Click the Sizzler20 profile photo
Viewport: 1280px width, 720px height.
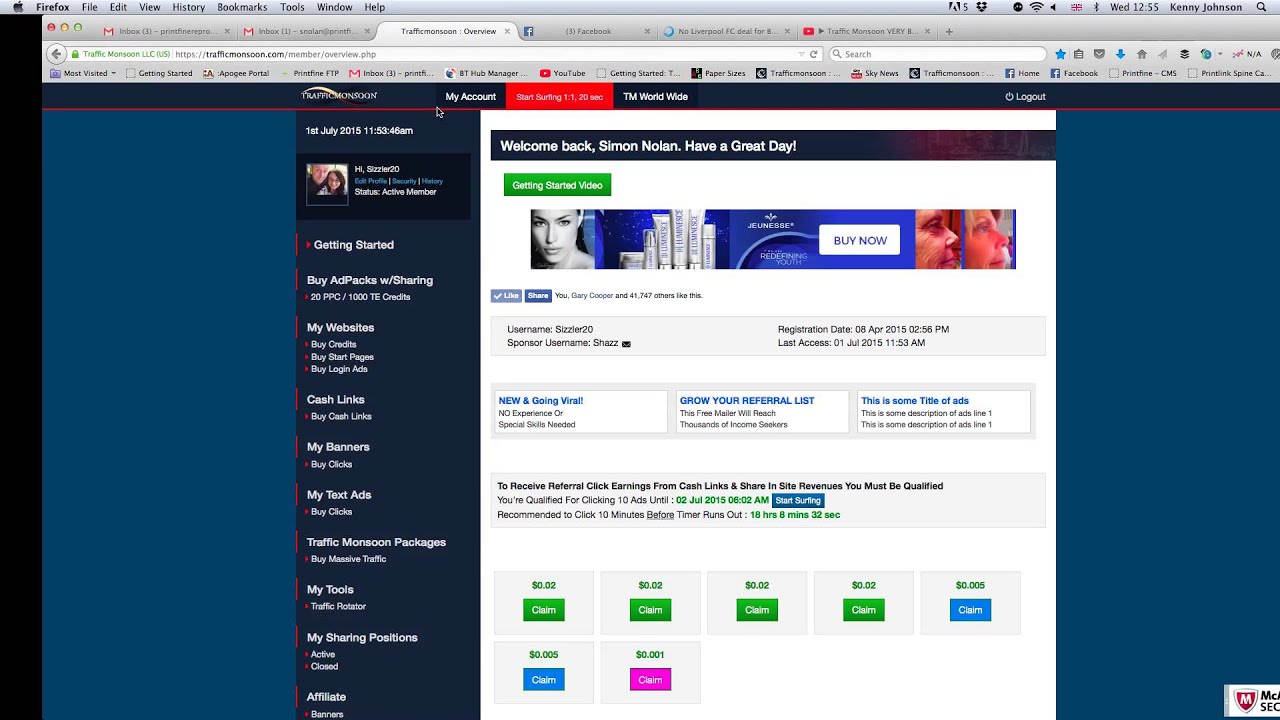327,184
